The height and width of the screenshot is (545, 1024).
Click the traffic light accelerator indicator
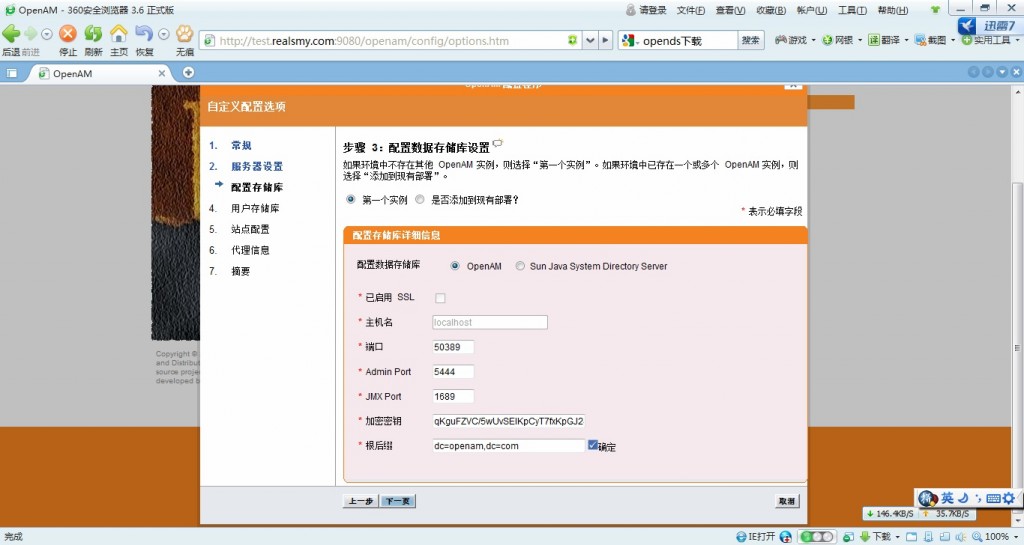(816, 537)
